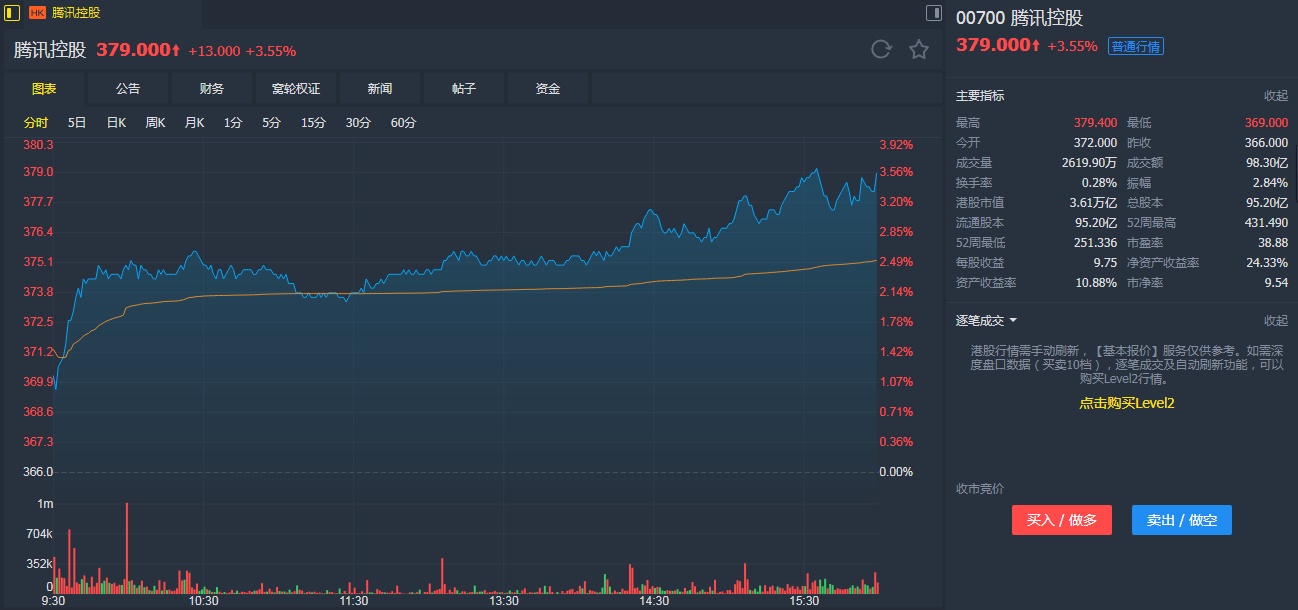Open the 资金 tab
The image size is (1298, 610).
[x=548, y=89]
